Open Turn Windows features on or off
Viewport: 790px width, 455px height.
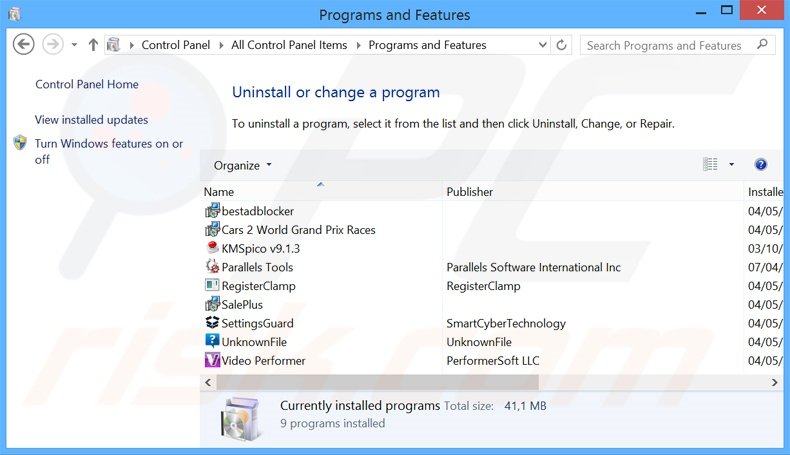pyautogui.click(x=108, y=151)
